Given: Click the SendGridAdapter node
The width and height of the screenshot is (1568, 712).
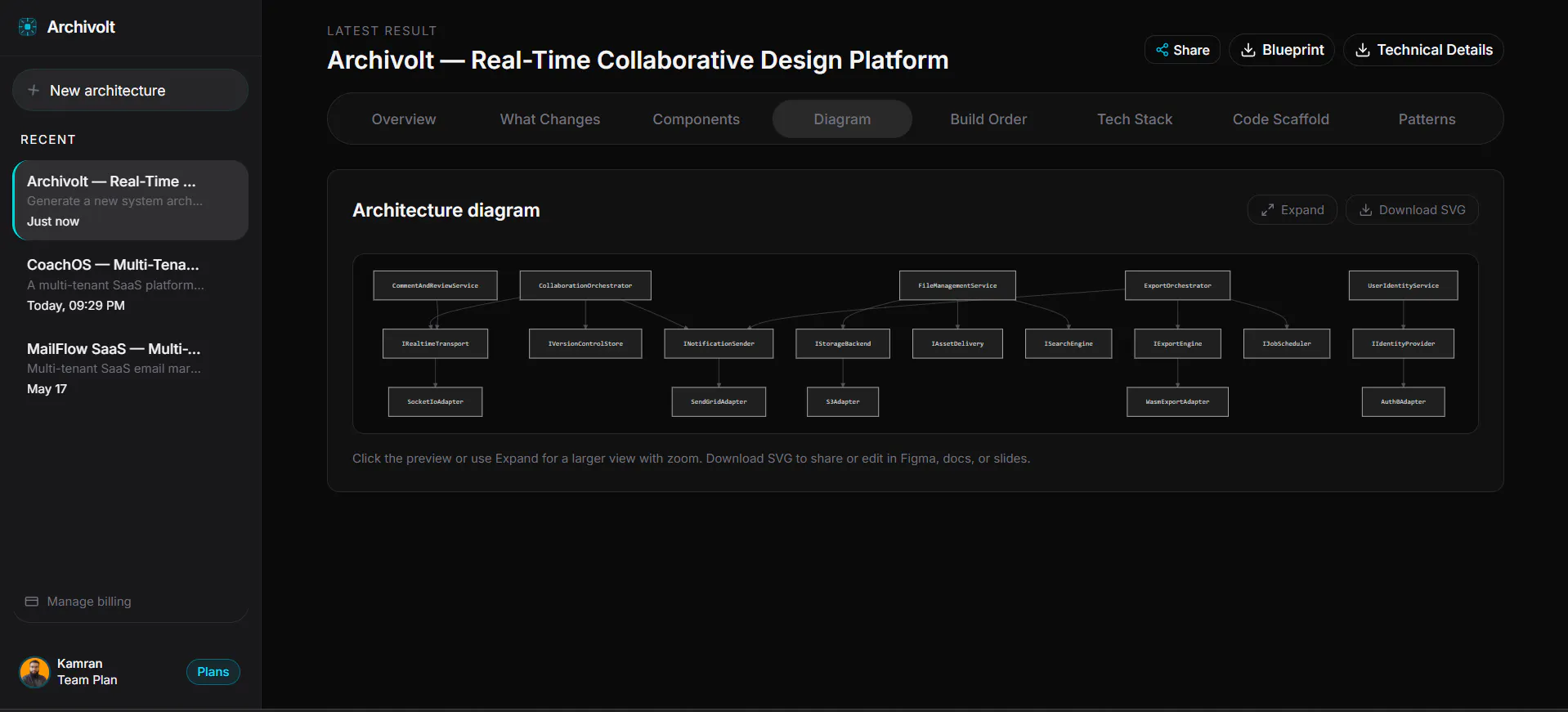Looking at the screenshot, I should coord(719,401).
